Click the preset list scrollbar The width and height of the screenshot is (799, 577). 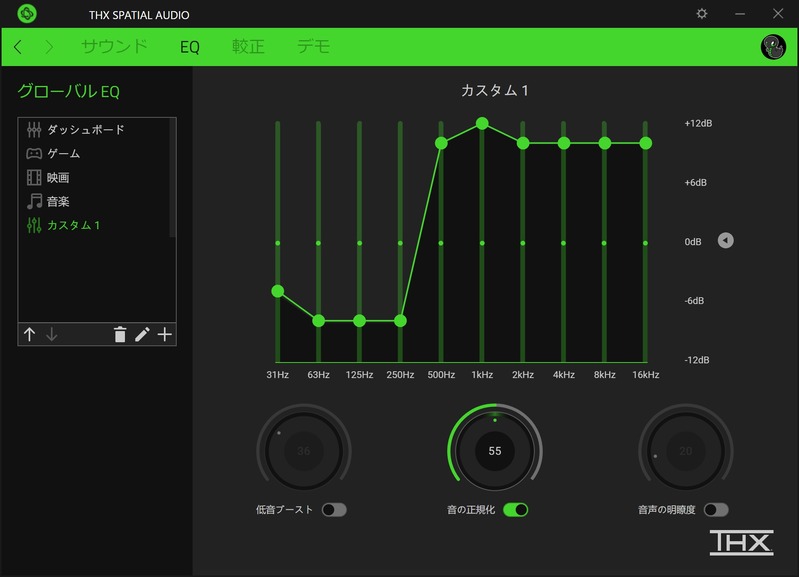pyautogui.click(x=172, y=177)
